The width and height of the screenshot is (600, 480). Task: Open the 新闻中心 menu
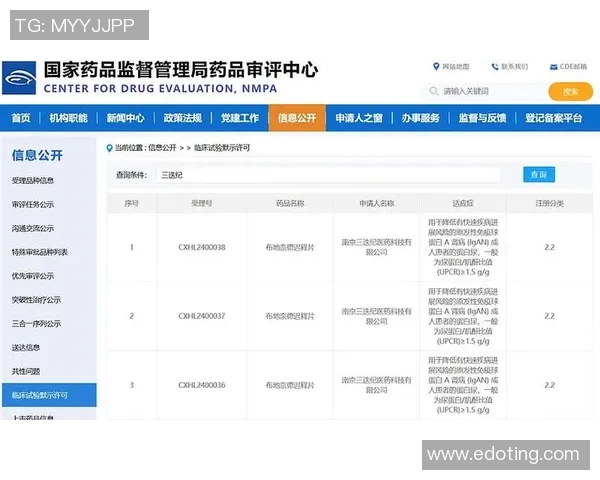[x=126, y=118]
